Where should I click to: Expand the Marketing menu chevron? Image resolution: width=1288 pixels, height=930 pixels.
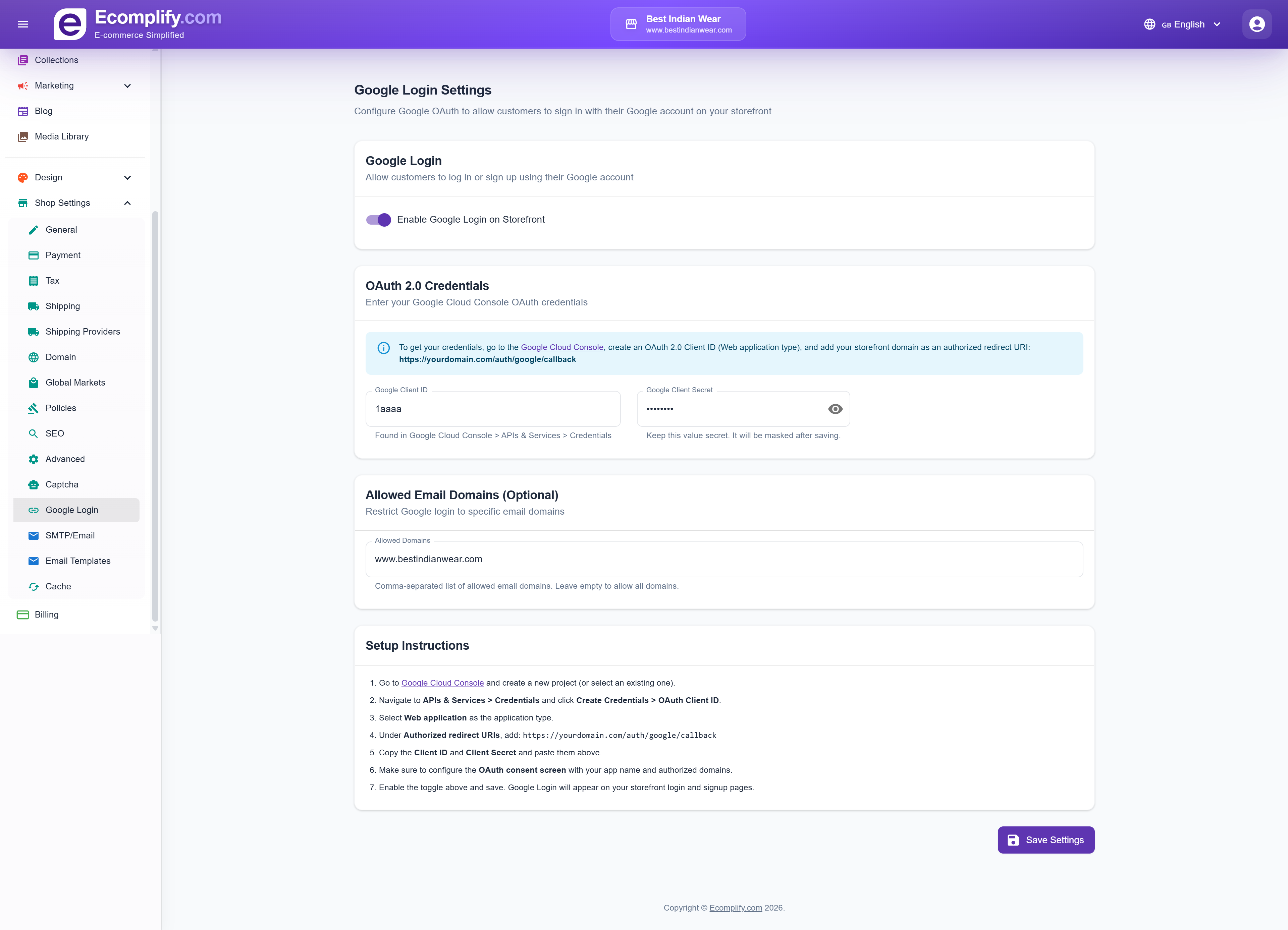127,86
